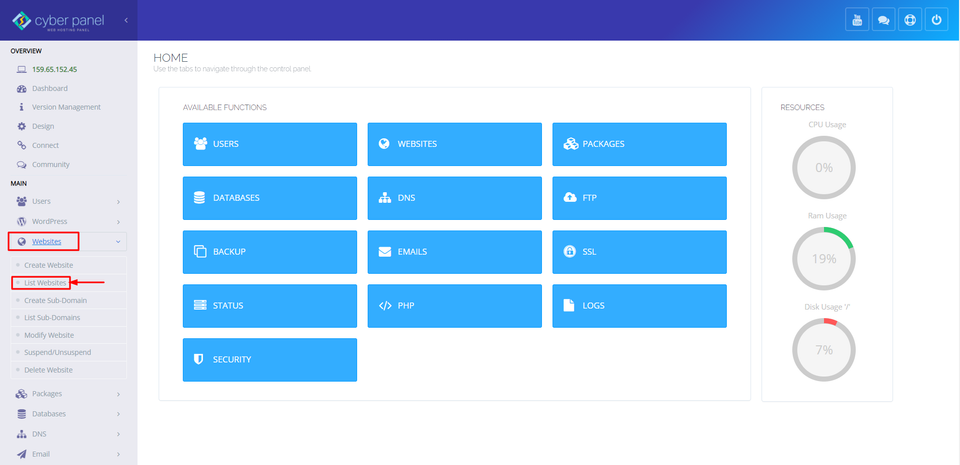Click the blue DATABASES tile
The width and height of the screenshot is (960, 465).
(269, 198)
